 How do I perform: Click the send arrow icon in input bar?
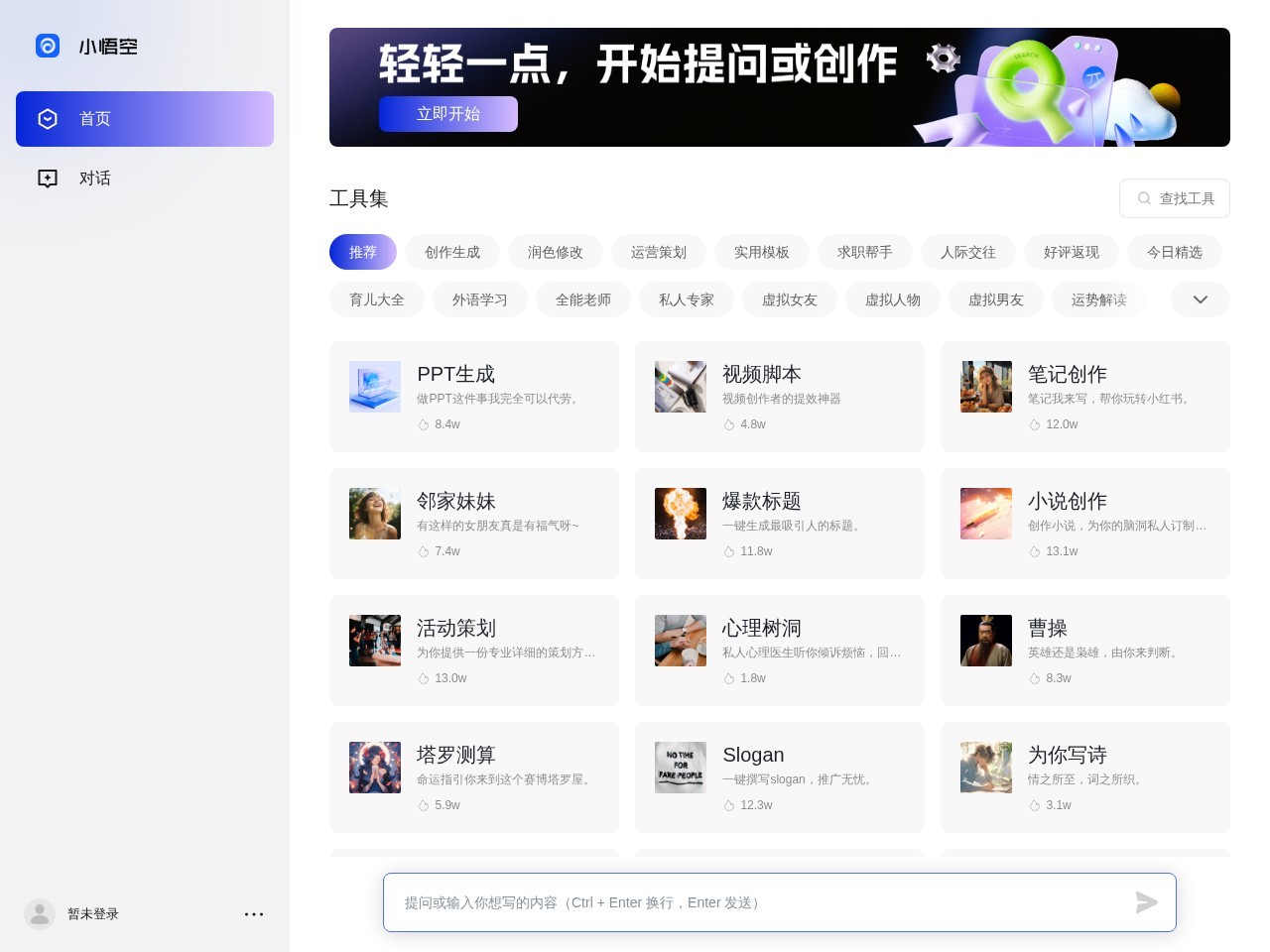click(x=1146, y=902)
